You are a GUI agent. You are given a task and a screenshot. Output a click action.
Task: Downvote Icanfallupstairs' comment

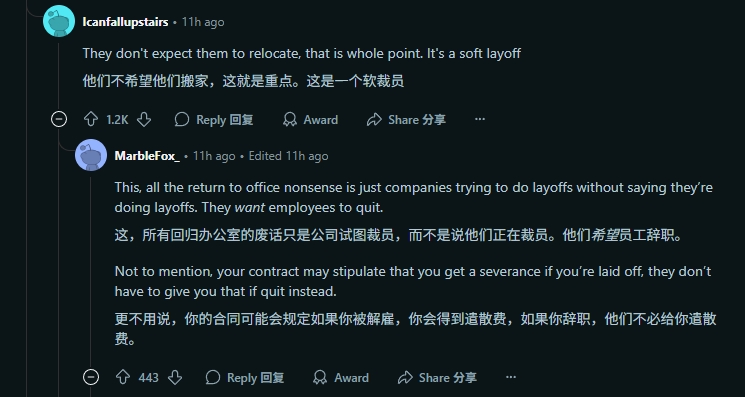(x=144, y=119)
